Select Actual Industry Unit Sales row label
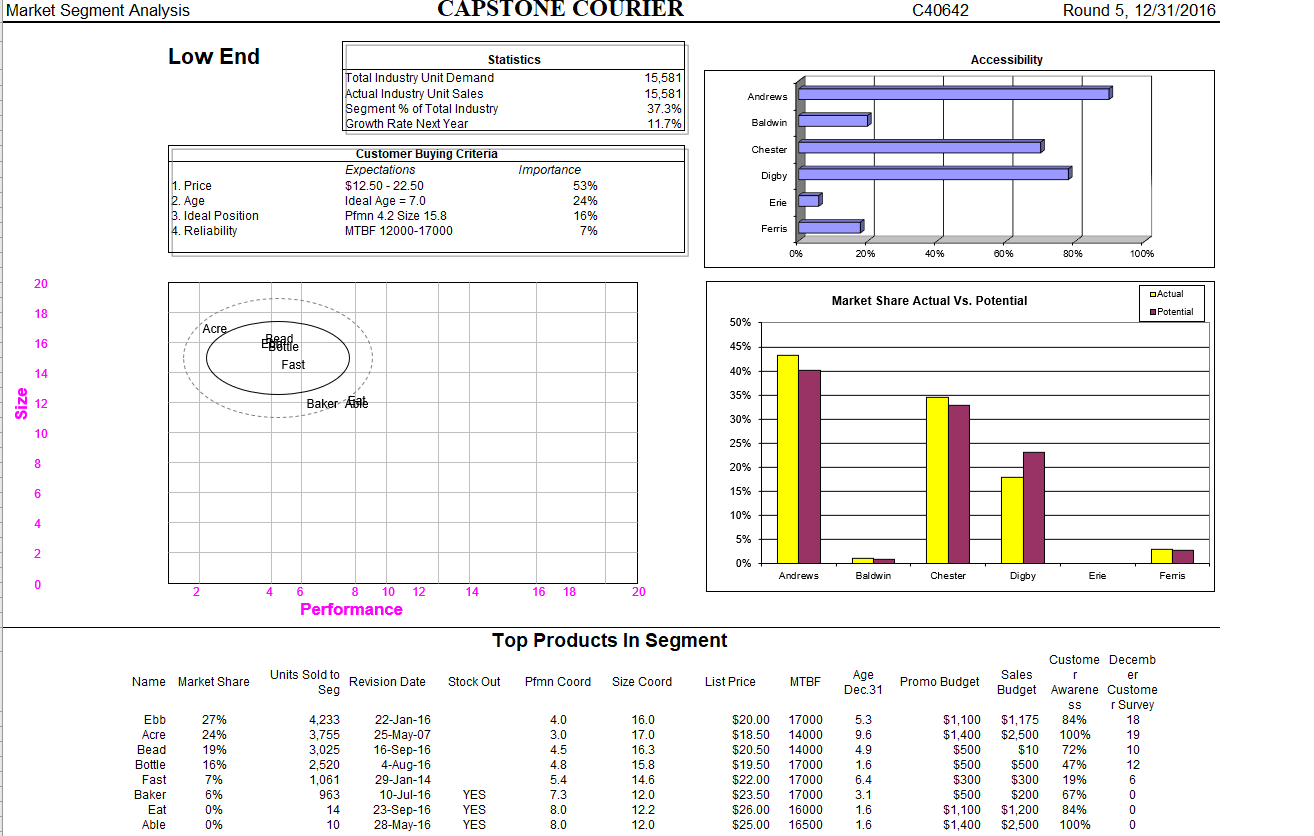 415,93
